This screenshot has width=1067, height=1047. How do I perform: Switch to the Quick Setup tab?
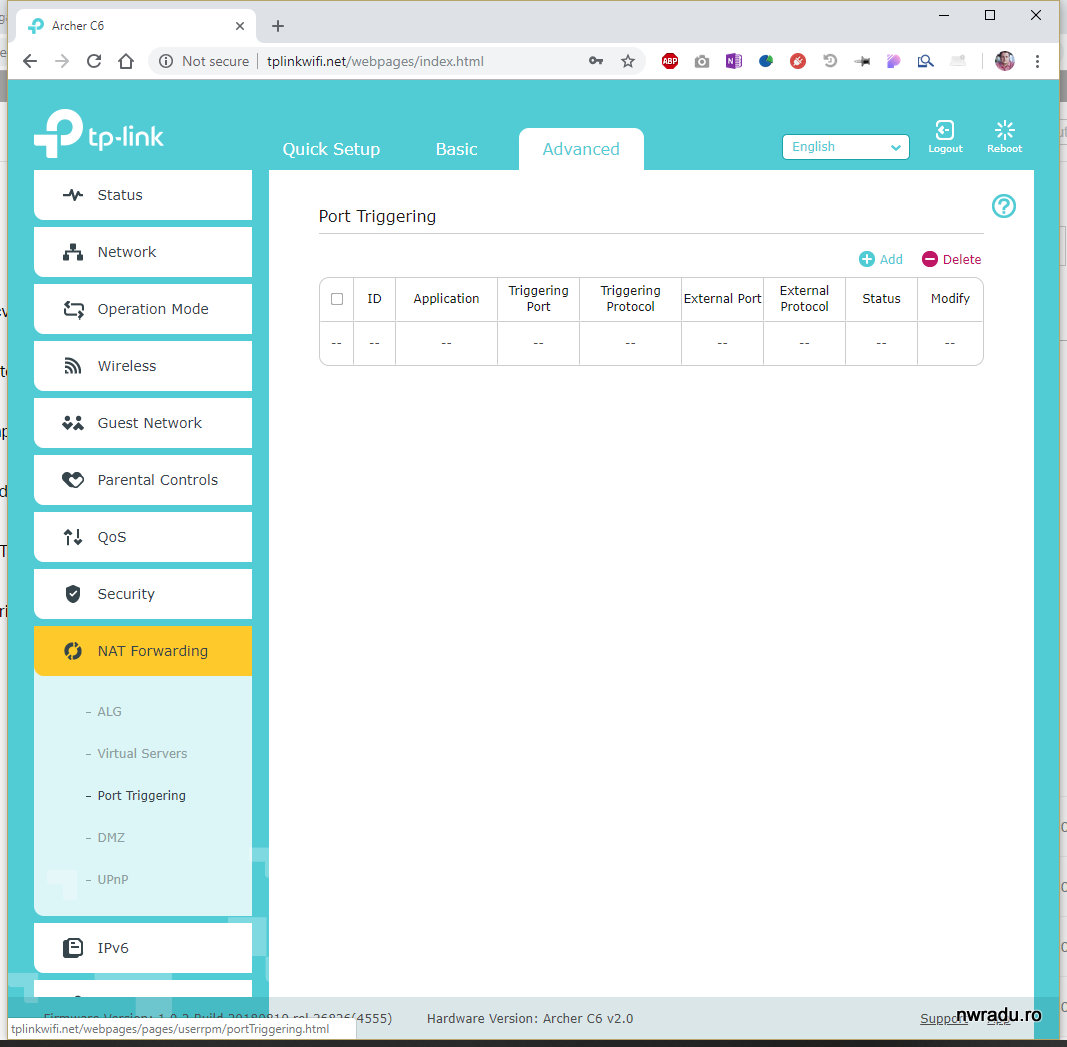pyautogui.click(x=331, y=149)
